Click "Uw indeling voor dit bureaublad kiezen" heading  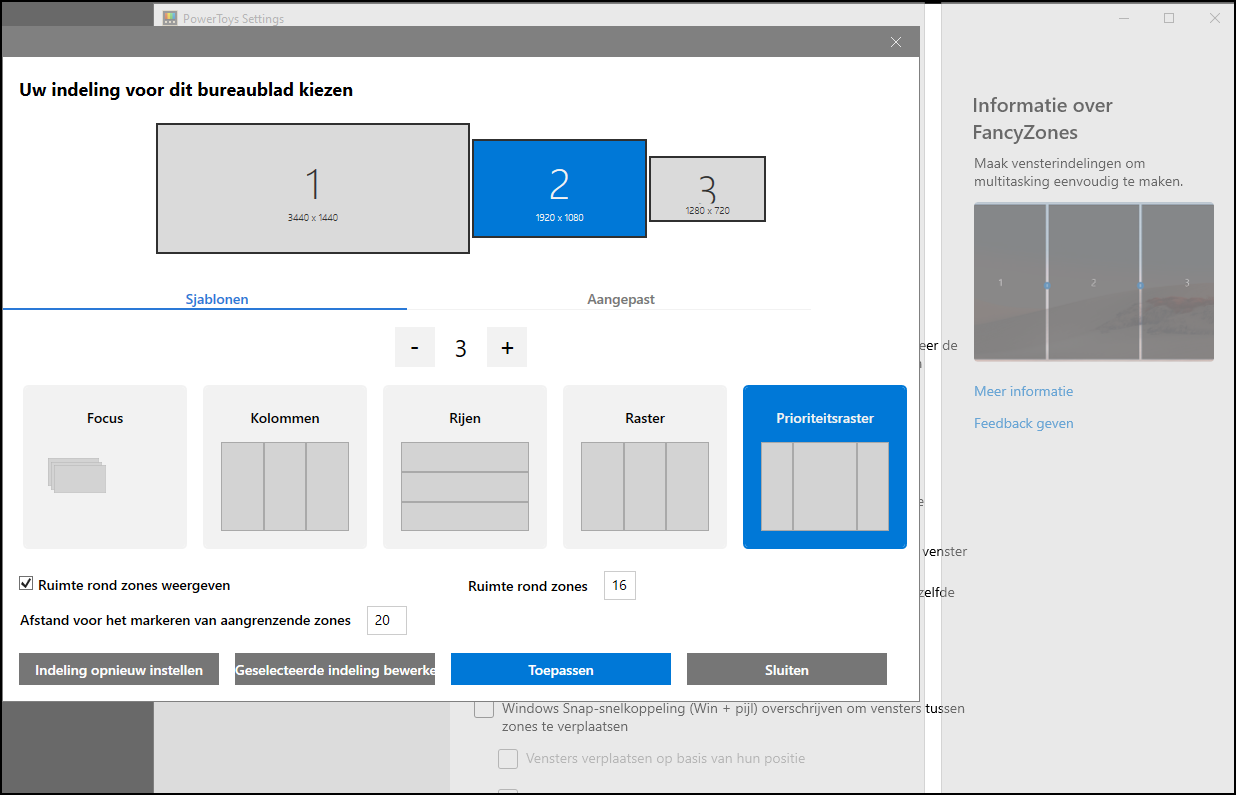pos(186,90)
